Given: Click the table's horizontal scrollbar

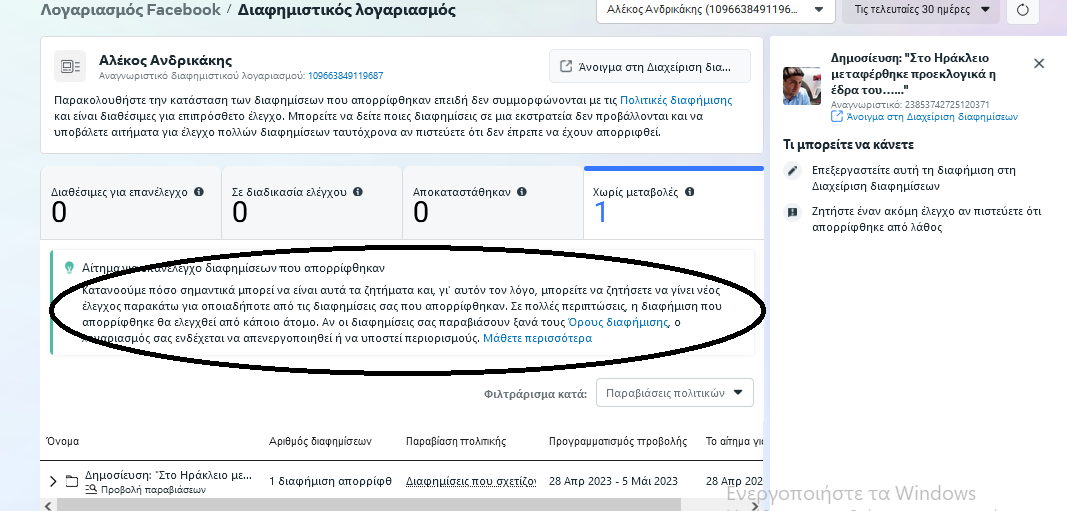Looking at the screenshot, I should [300, 505].
